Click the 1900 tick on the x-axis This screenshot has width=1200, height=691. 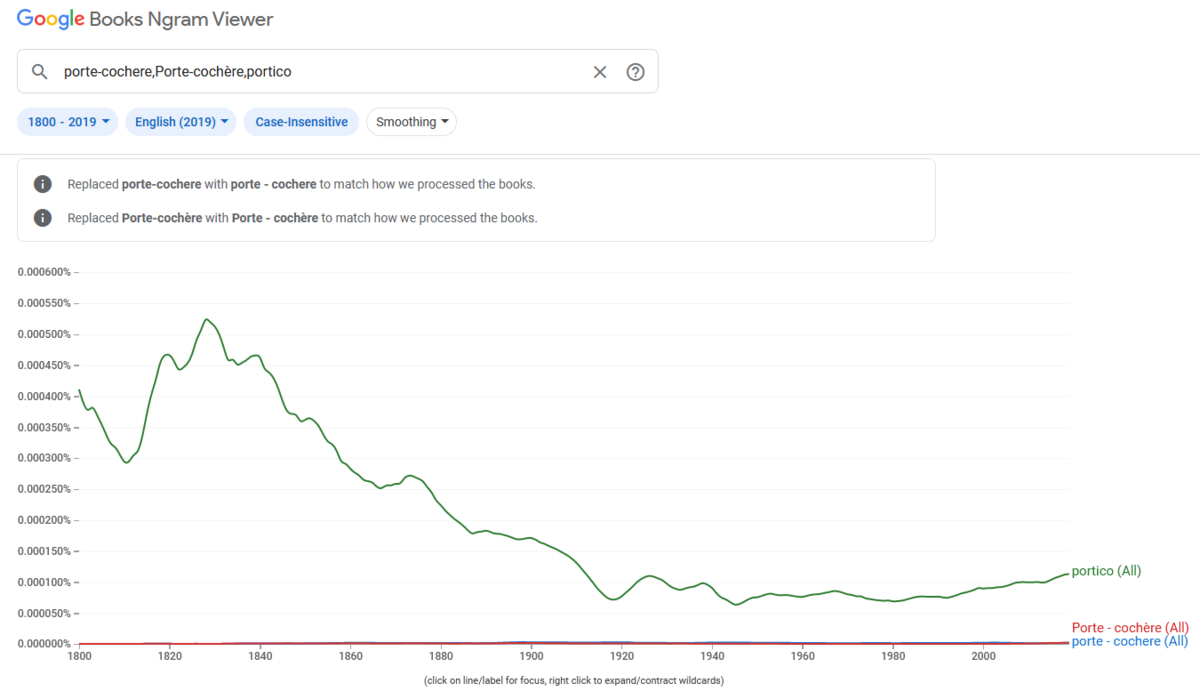pyautogui.click(x=531, y=656)
